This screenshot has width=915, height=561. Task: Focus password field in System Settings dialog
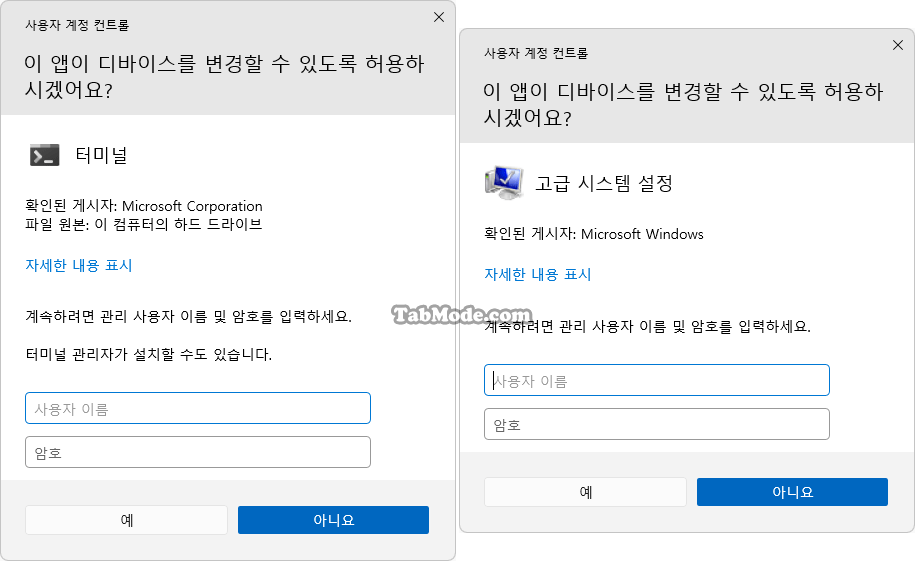click(656, 424)
